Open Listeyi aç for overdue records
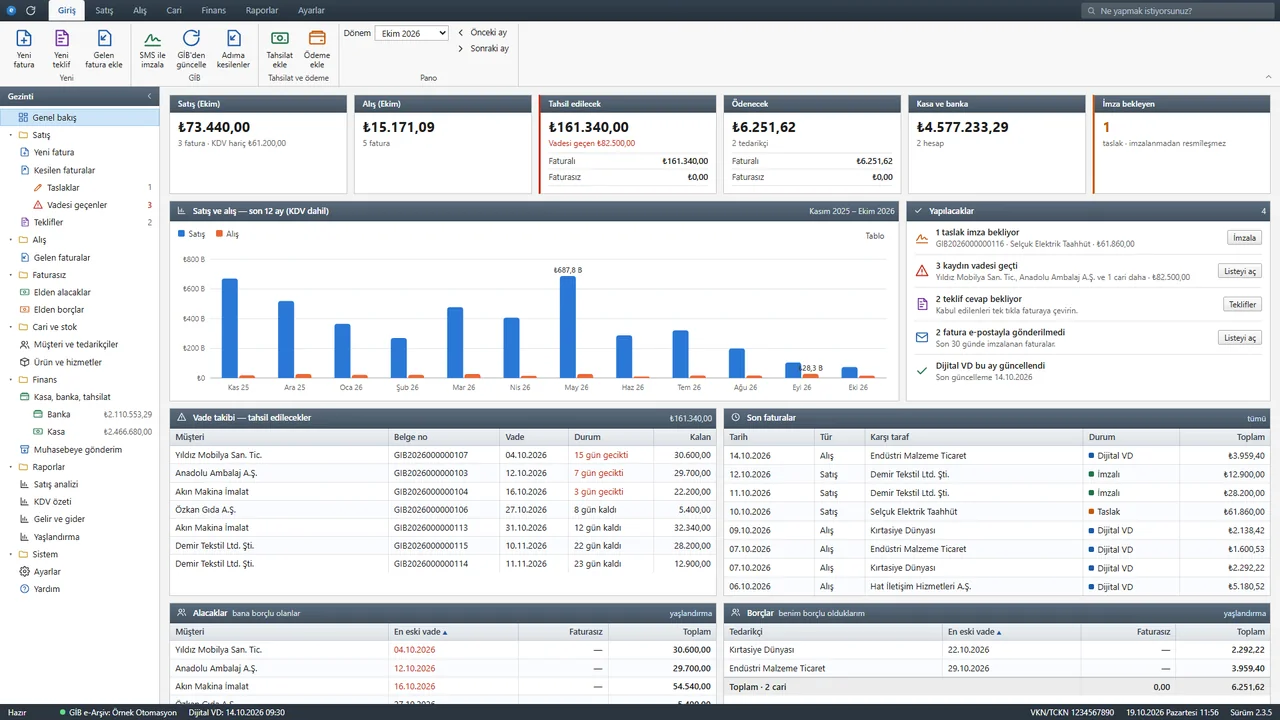1280x720 pixels. (x=1240, y=271)
